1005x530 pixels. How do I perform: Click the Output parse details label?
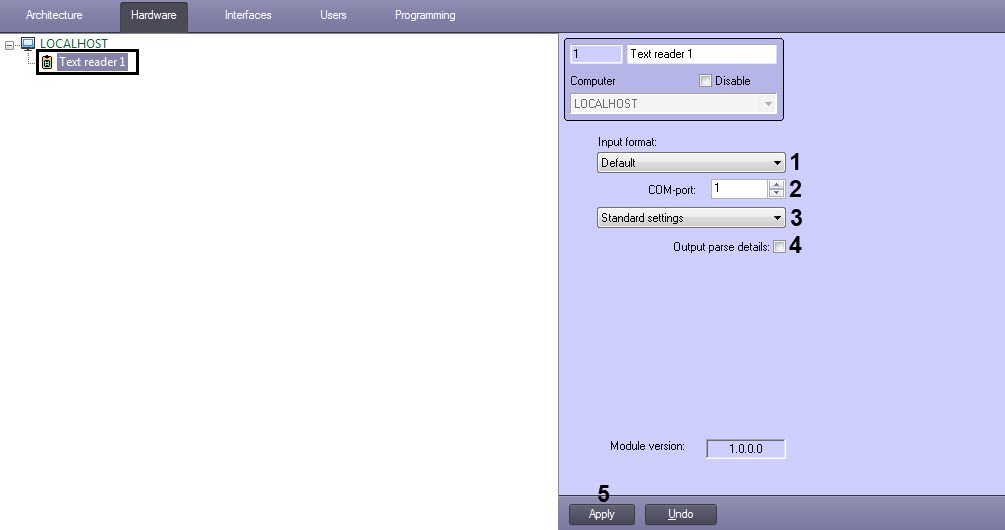click(x=721, y=247)
